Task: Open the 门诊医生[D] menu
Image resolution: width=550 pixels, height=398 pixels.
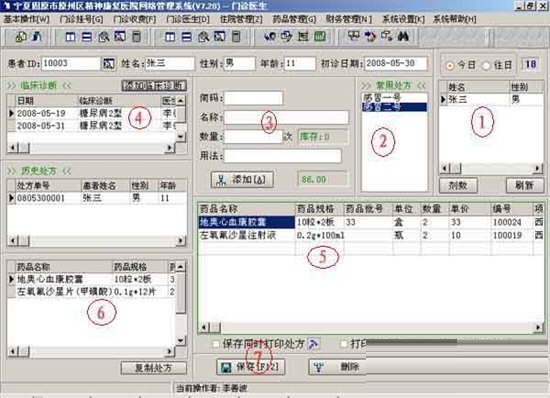Action: 188,19
